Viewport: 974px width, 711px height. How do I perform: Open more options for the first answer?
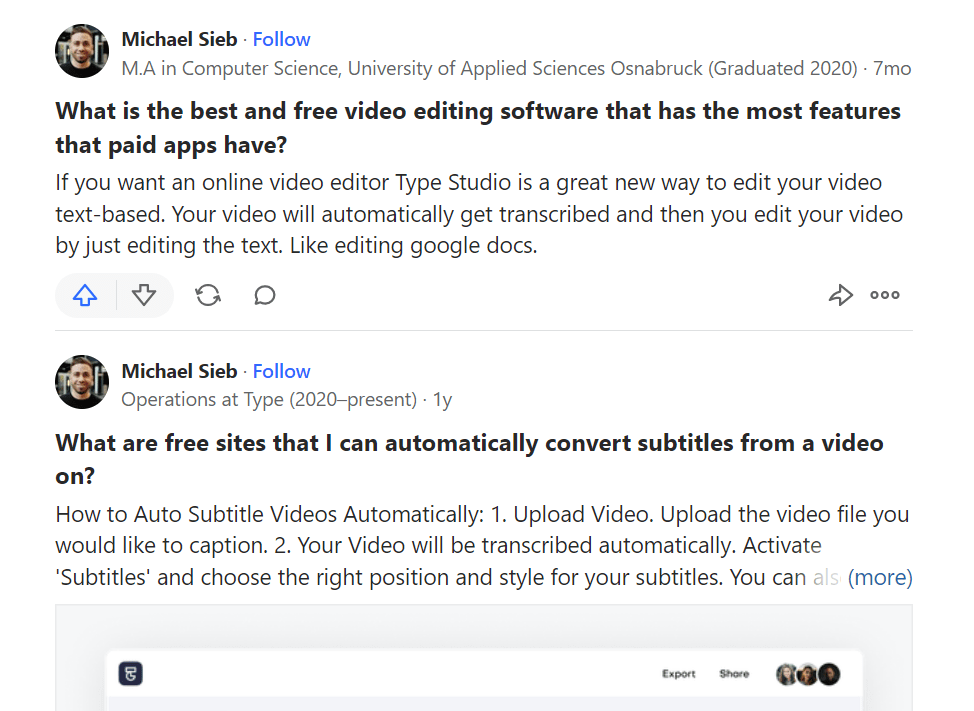click(884, 295)
